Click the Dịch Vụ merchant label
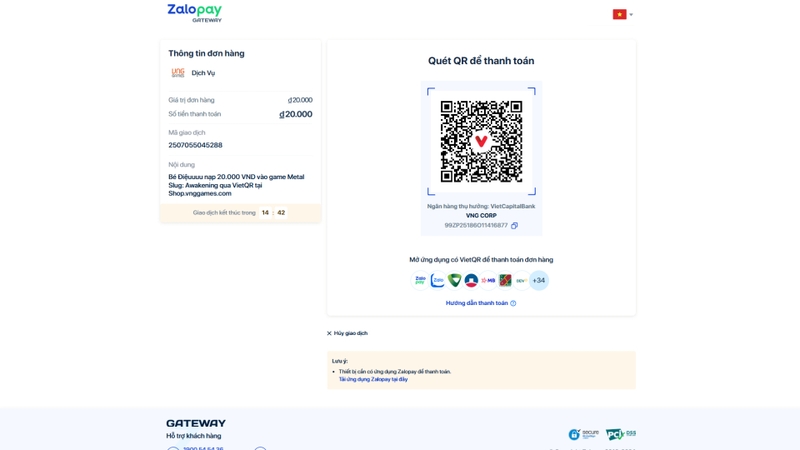This screenshot has height=450, width=800. pyautogui.click(x=203, y=73)
